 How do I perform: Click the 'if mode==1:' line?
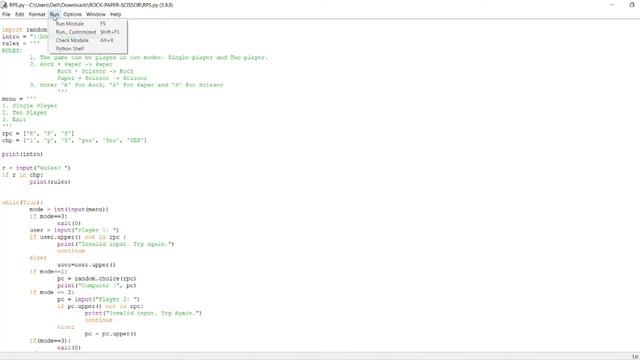[48, 272]
